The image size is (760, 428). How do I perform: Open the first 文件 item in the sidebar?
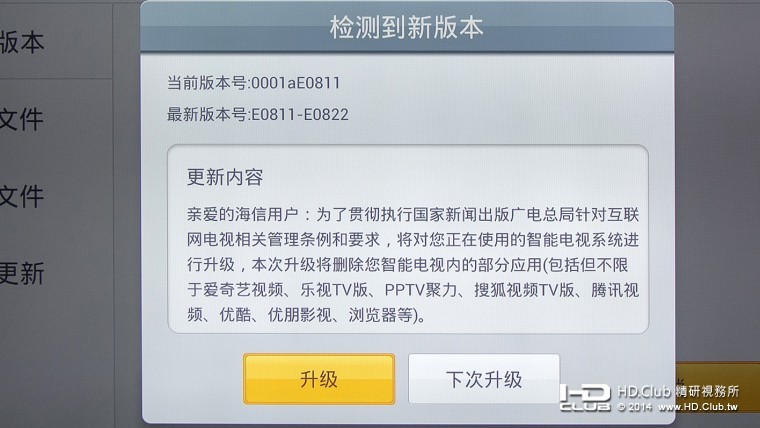(x=22, y=119)
